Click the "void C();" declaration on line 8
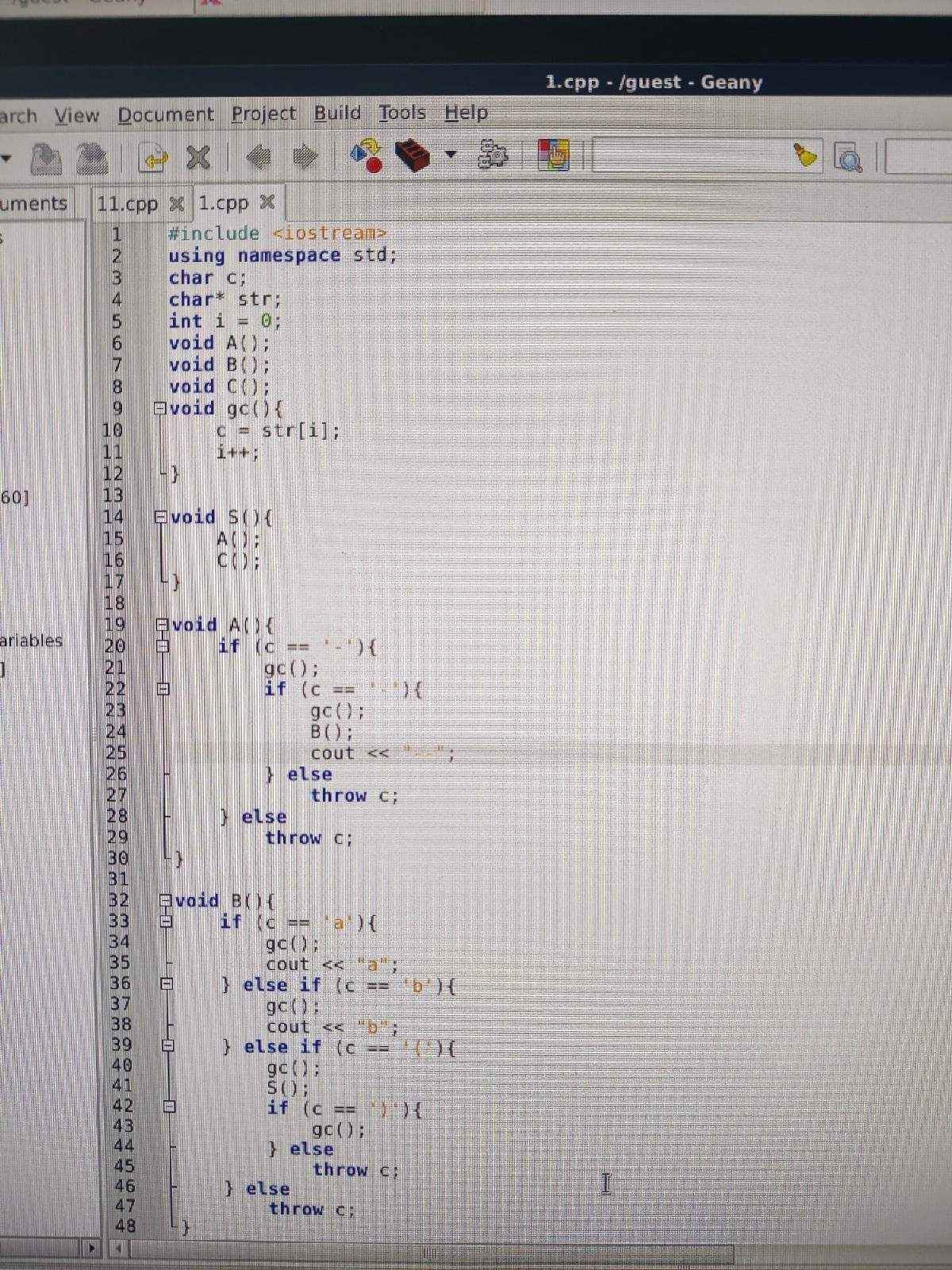952x1270 pixels. (x=219, y=387)
